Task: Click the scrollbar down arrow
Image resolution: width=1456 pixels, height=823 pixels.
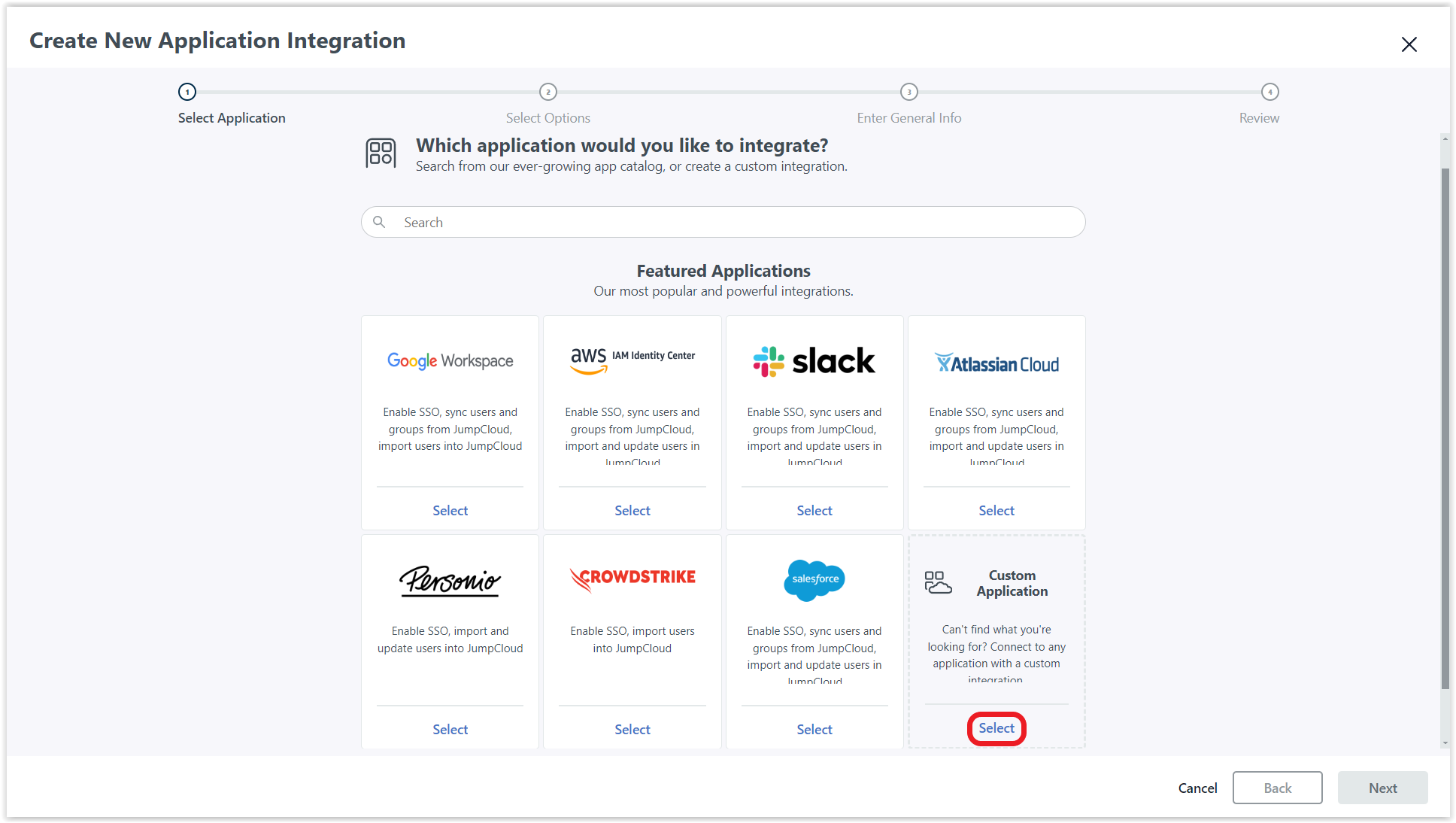Action: tap(1445, 743)
